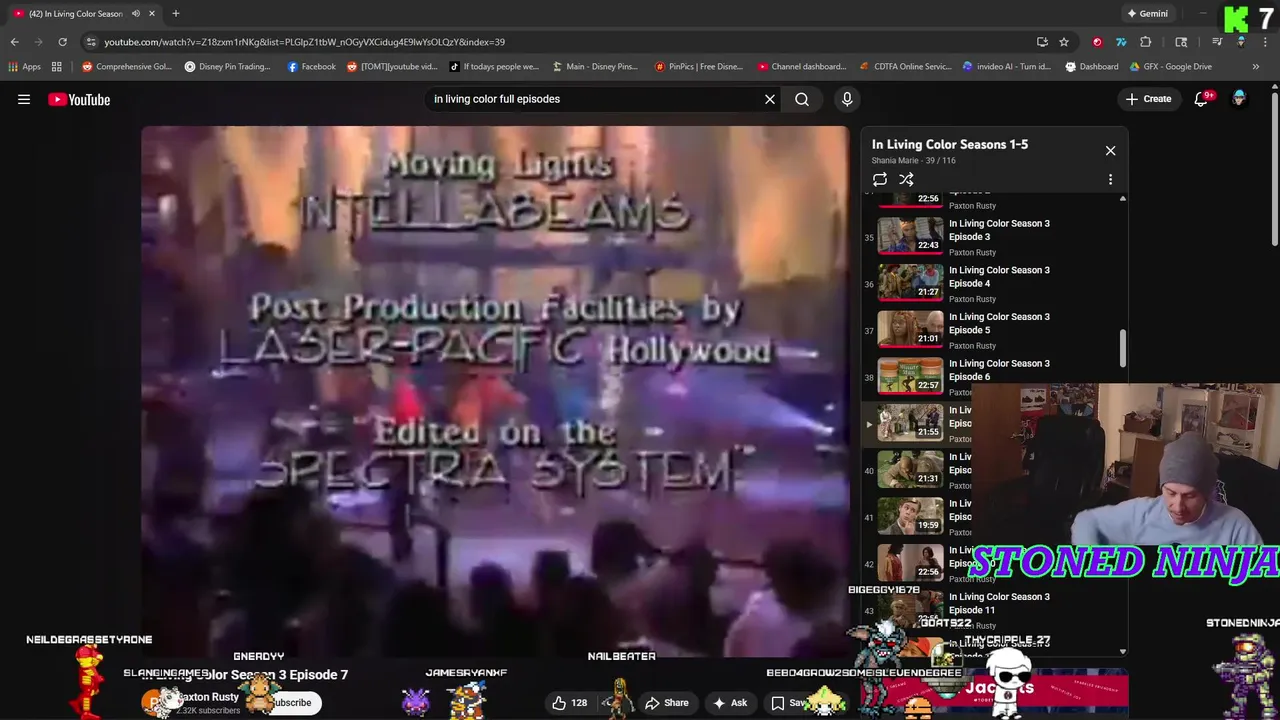Open the YouTube account avatar menu
Viewport: 1280px width, 720px height.
[1239, 99]
